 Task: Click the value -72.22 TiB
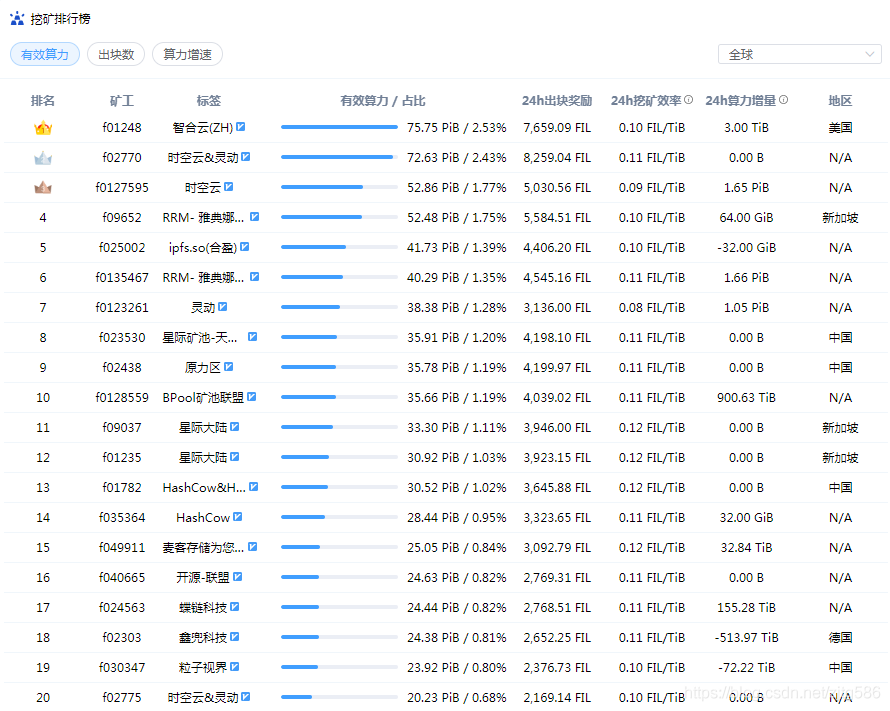pos(746,668)
